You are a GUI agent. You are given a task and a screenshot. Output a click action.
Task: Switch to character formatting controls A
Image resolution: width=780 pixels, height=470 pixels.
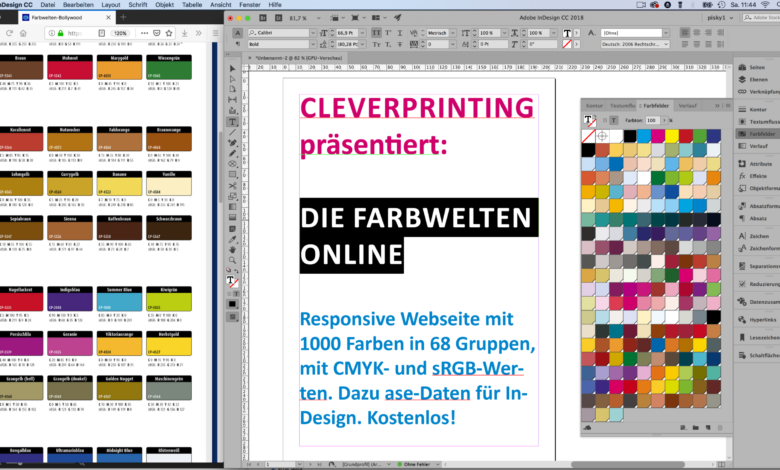238,33
